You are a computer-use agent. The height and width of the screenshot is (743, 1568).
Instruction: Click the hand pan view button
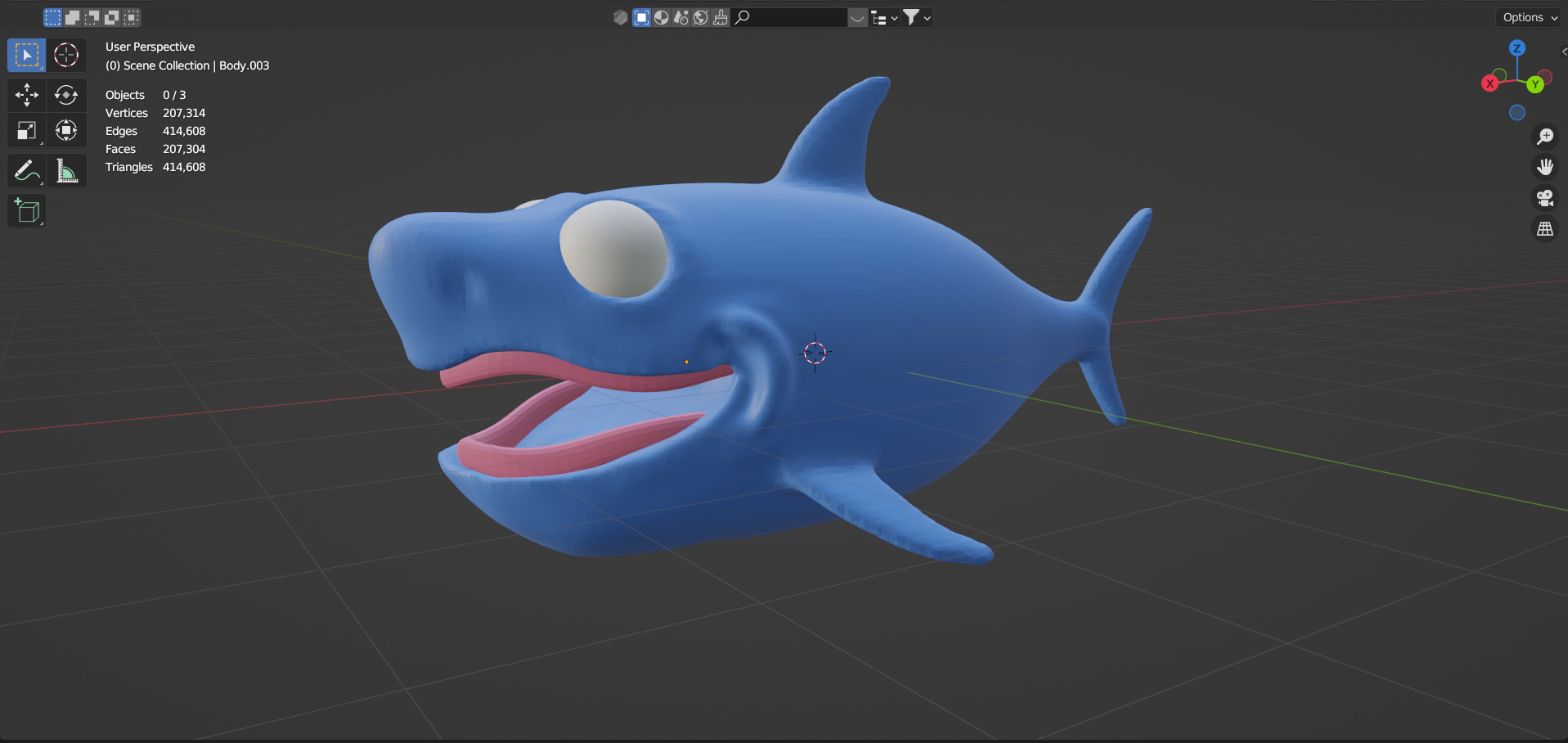coord(1544,168)
